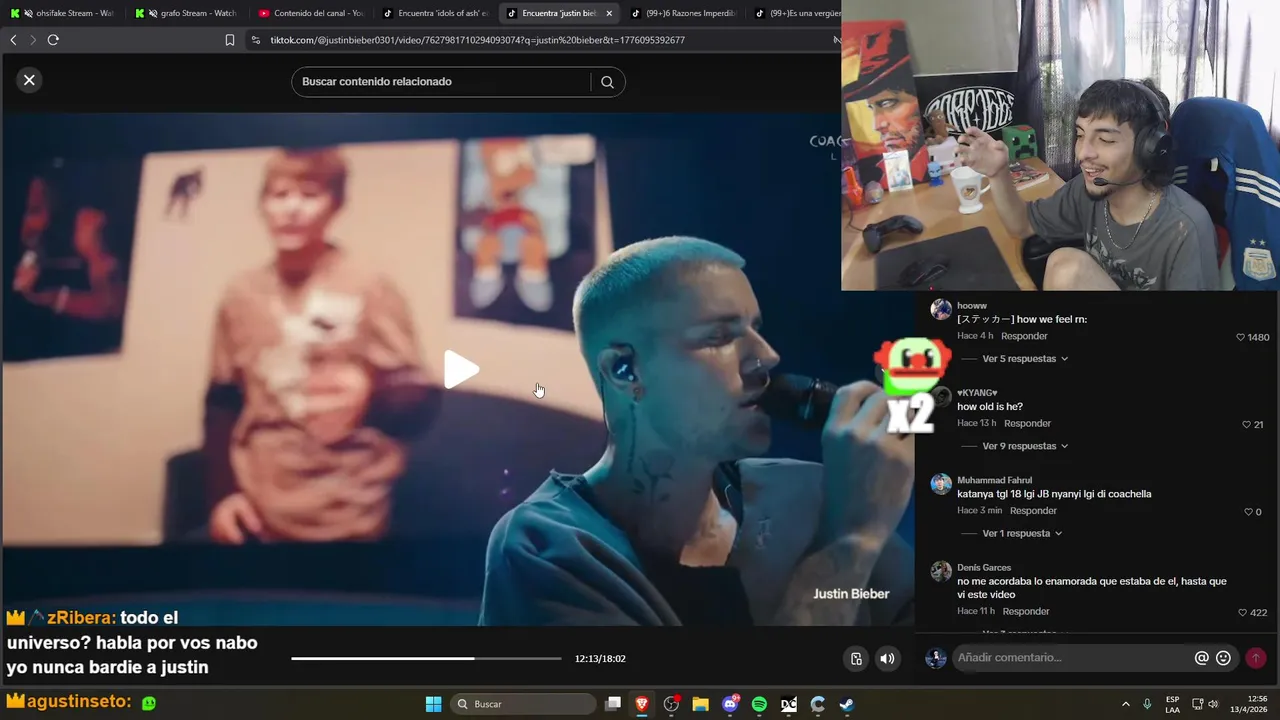The width and height of the screenshot is (1280, 720).
Task: Mute the TikTok video with speaker icon
Action: coord(887,658)
